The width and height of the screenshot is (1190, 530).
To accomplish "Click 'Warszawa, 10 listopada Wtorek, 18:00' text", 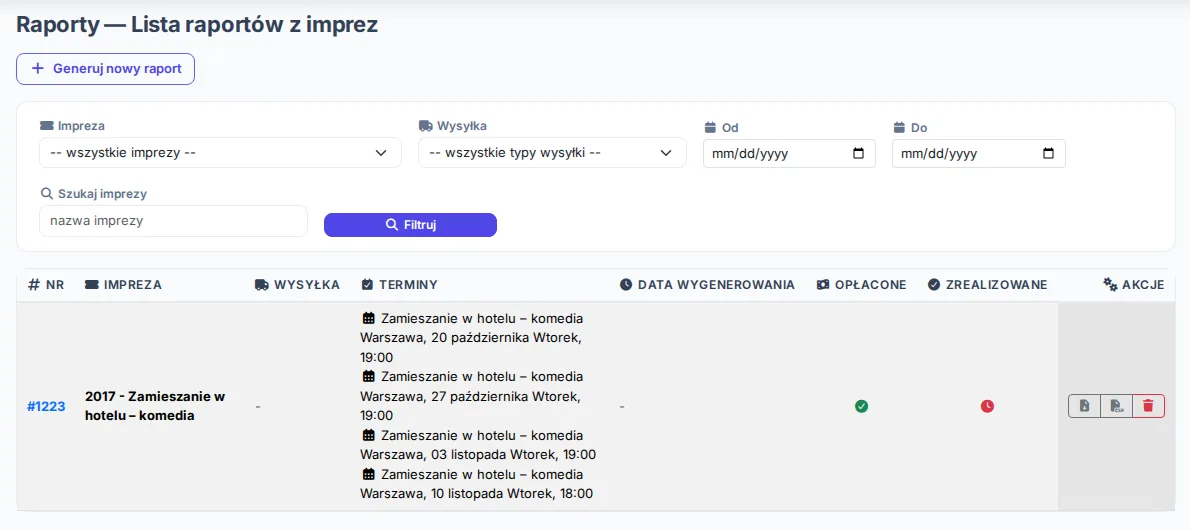I will [x=477, y=494].
